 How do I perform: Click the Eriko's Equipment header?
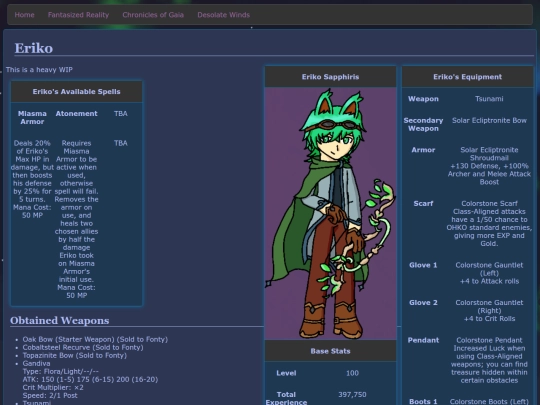click(x=467, y=77)
